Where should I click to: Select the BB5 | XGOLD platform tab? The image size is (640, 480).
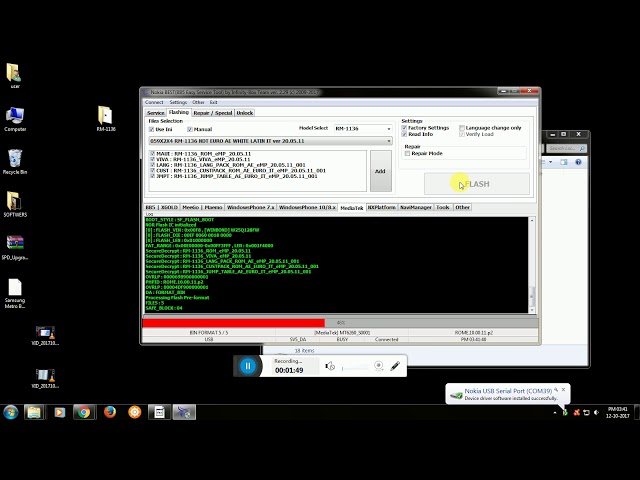click(x=162, y=207)
